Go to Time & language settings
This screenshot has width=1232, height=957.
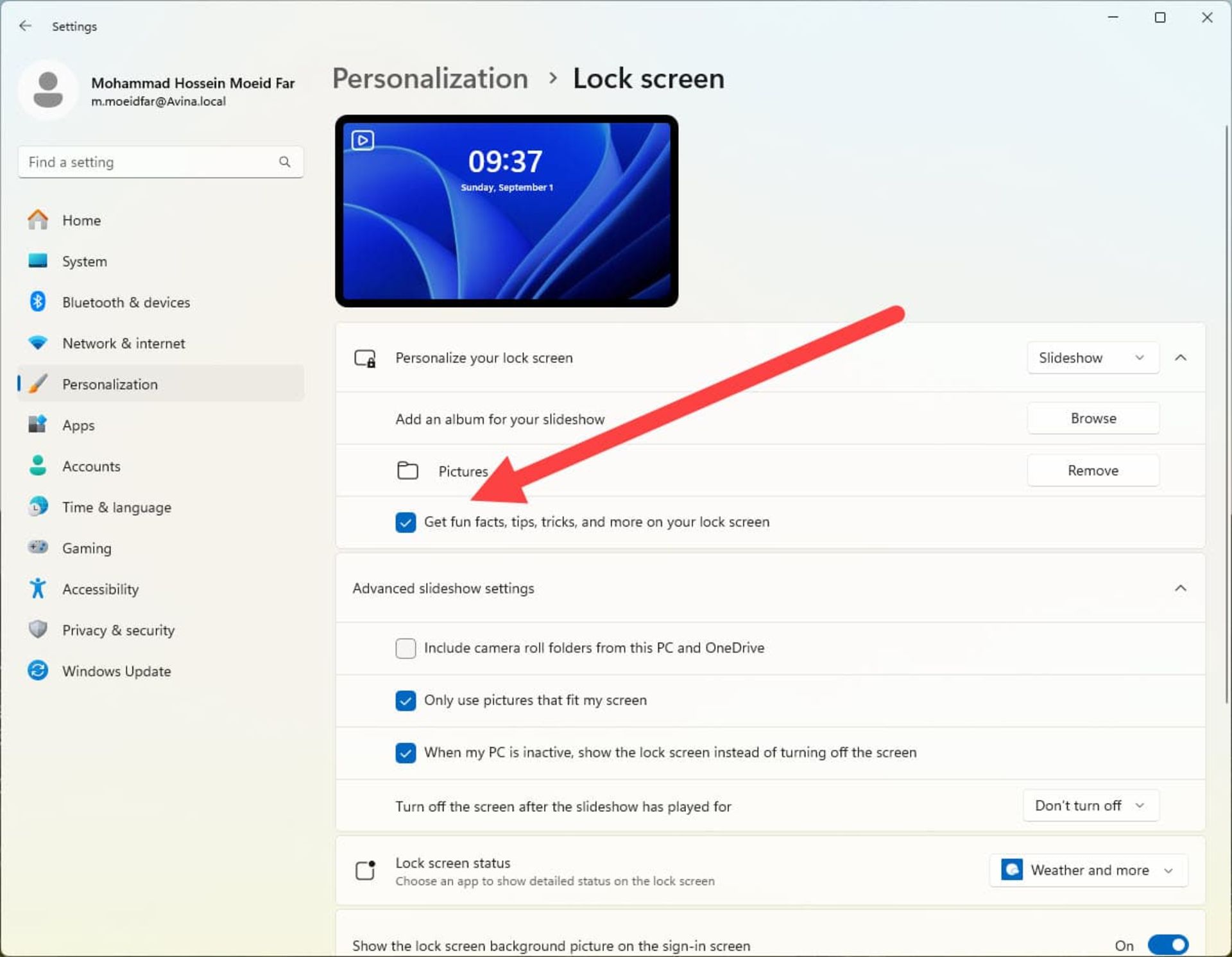pyautogui.click(x=116, y=507)
